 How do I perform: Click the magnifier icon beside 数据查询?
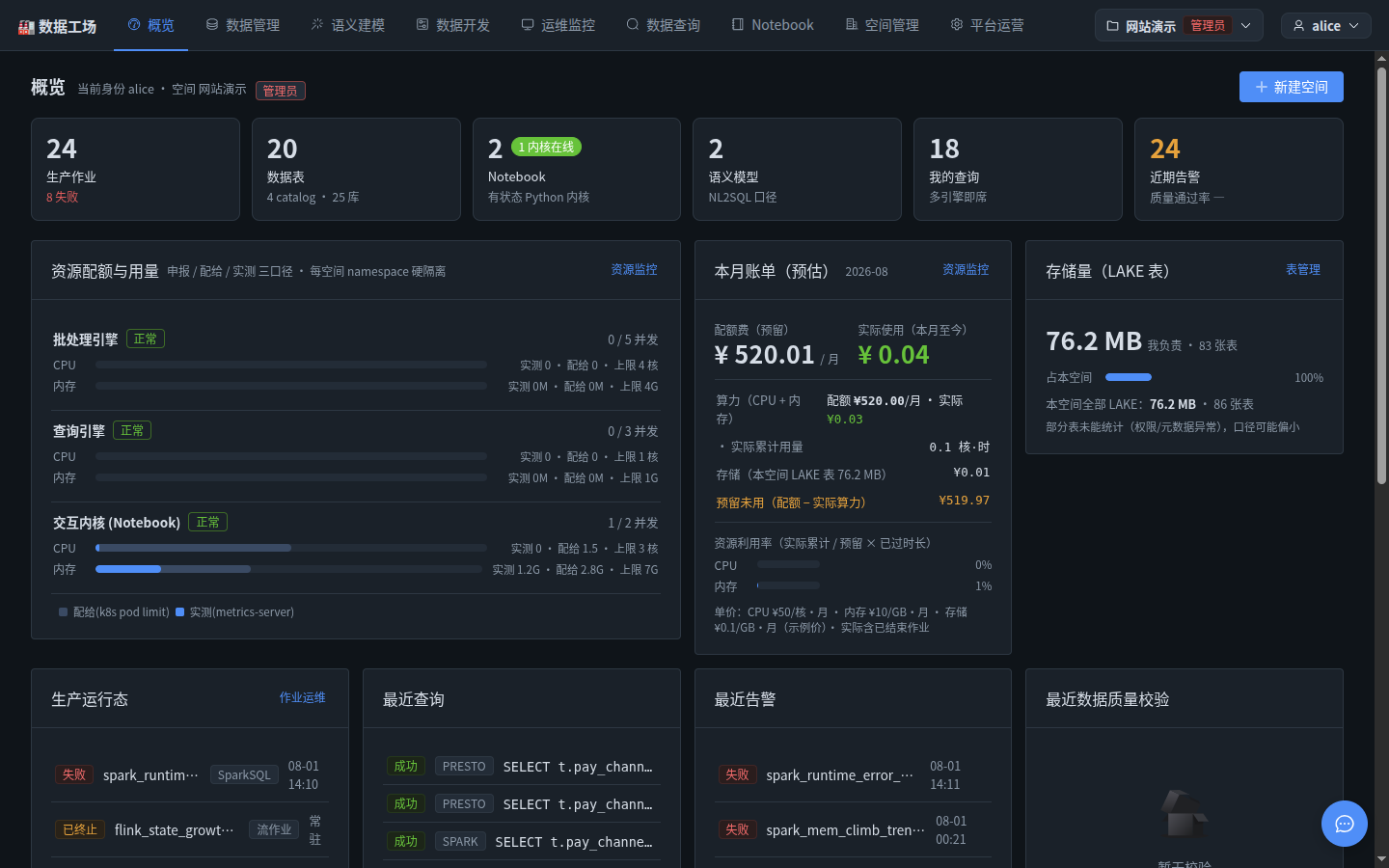click(x=633, y=25)
